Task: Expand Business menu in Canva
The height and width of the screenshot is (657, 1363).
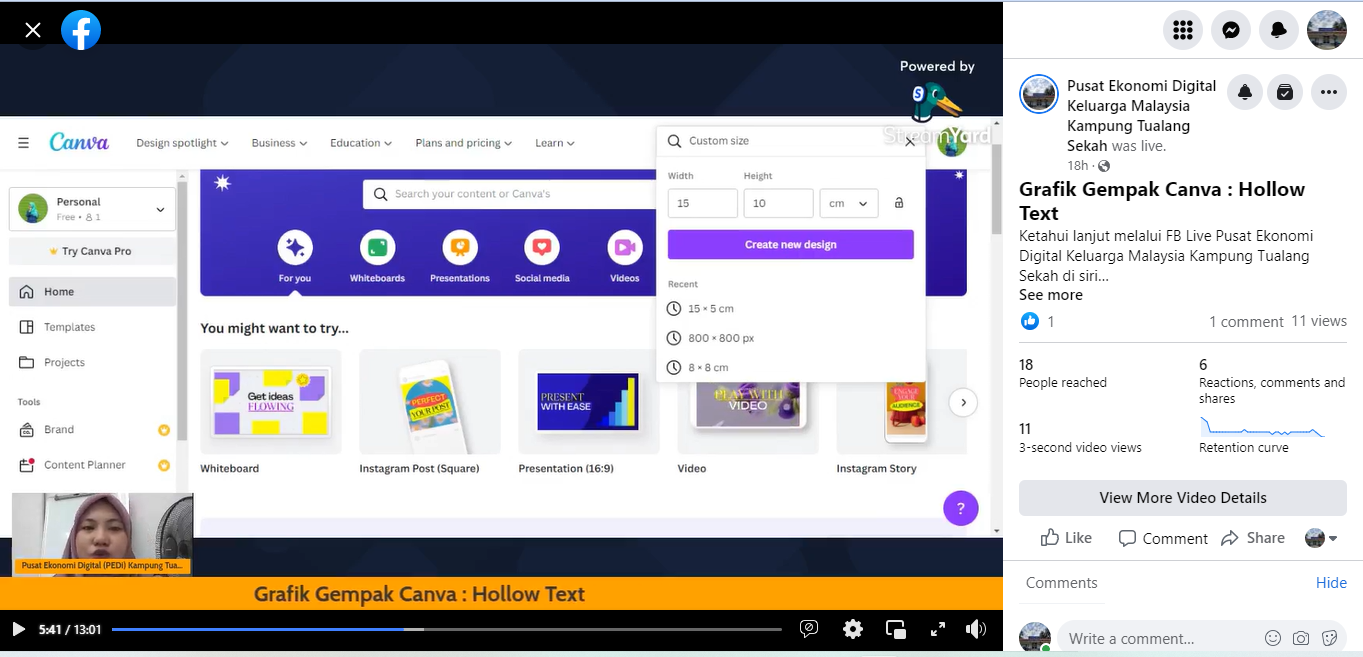Action: [x=279, y=143]
